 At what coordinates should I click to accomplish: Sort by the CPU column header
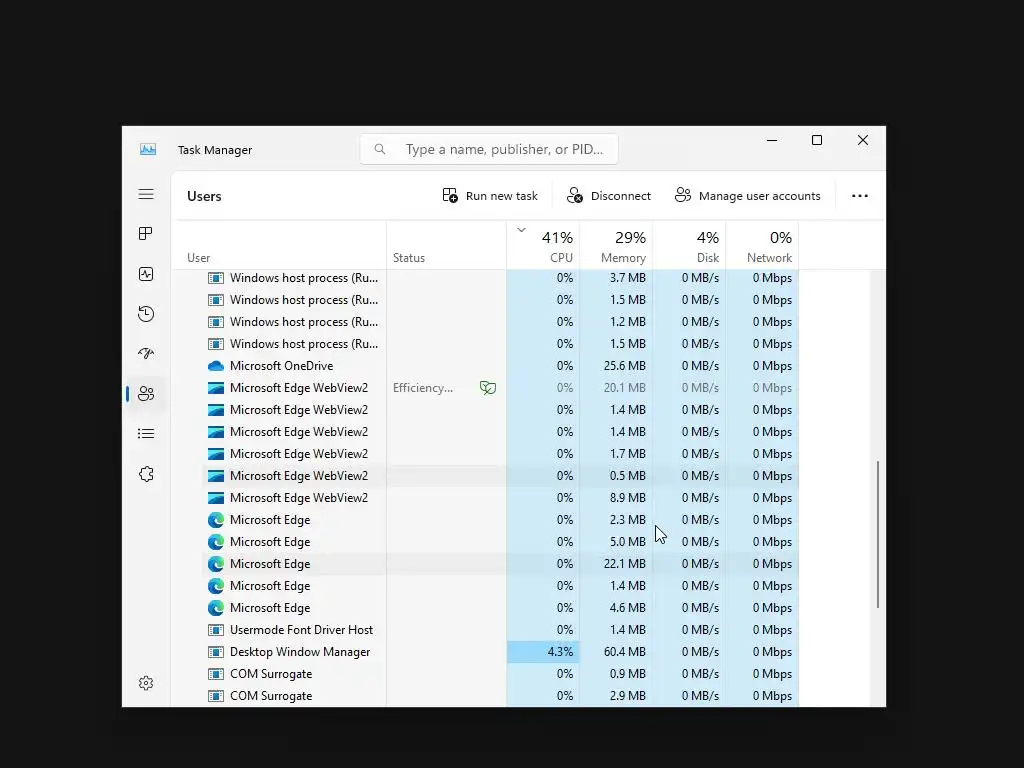543,246
